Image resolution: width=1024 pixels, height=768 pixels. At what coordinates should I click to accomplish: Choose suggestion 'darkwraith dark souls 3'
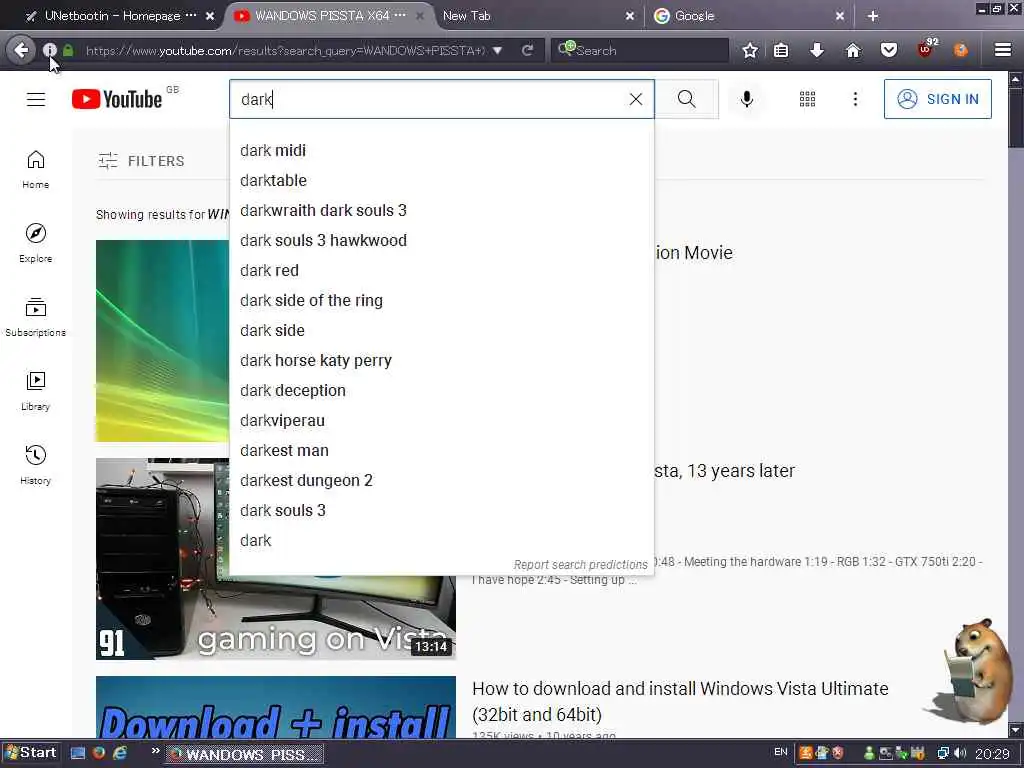pos(441,211)
